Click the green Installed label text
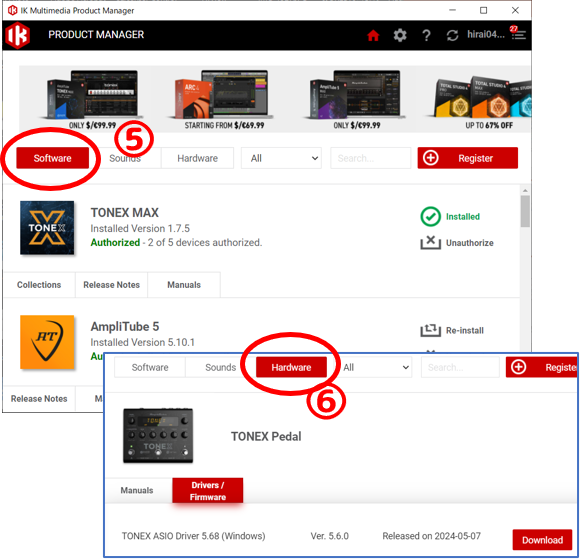This screenshot has width=580, height=559. click(462, 216)
